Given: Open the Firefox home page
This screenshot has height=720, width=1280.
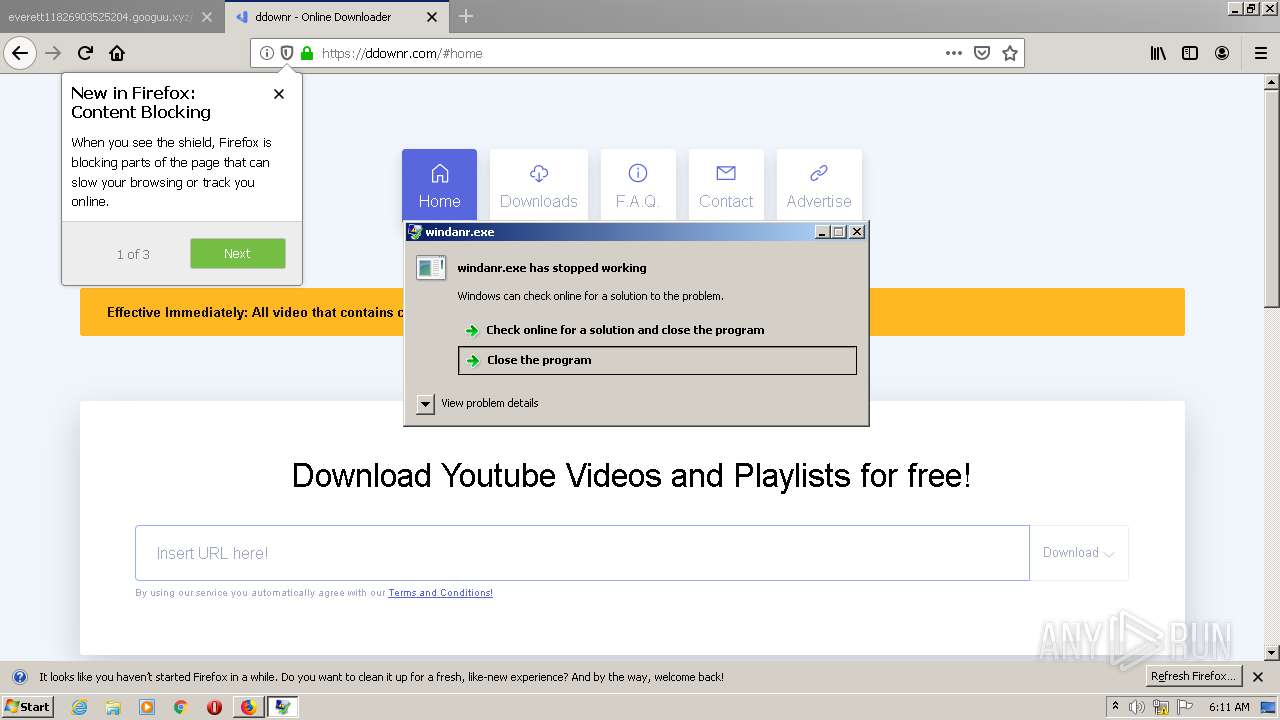Looking at the screenshot, I should tap(117, 53).
